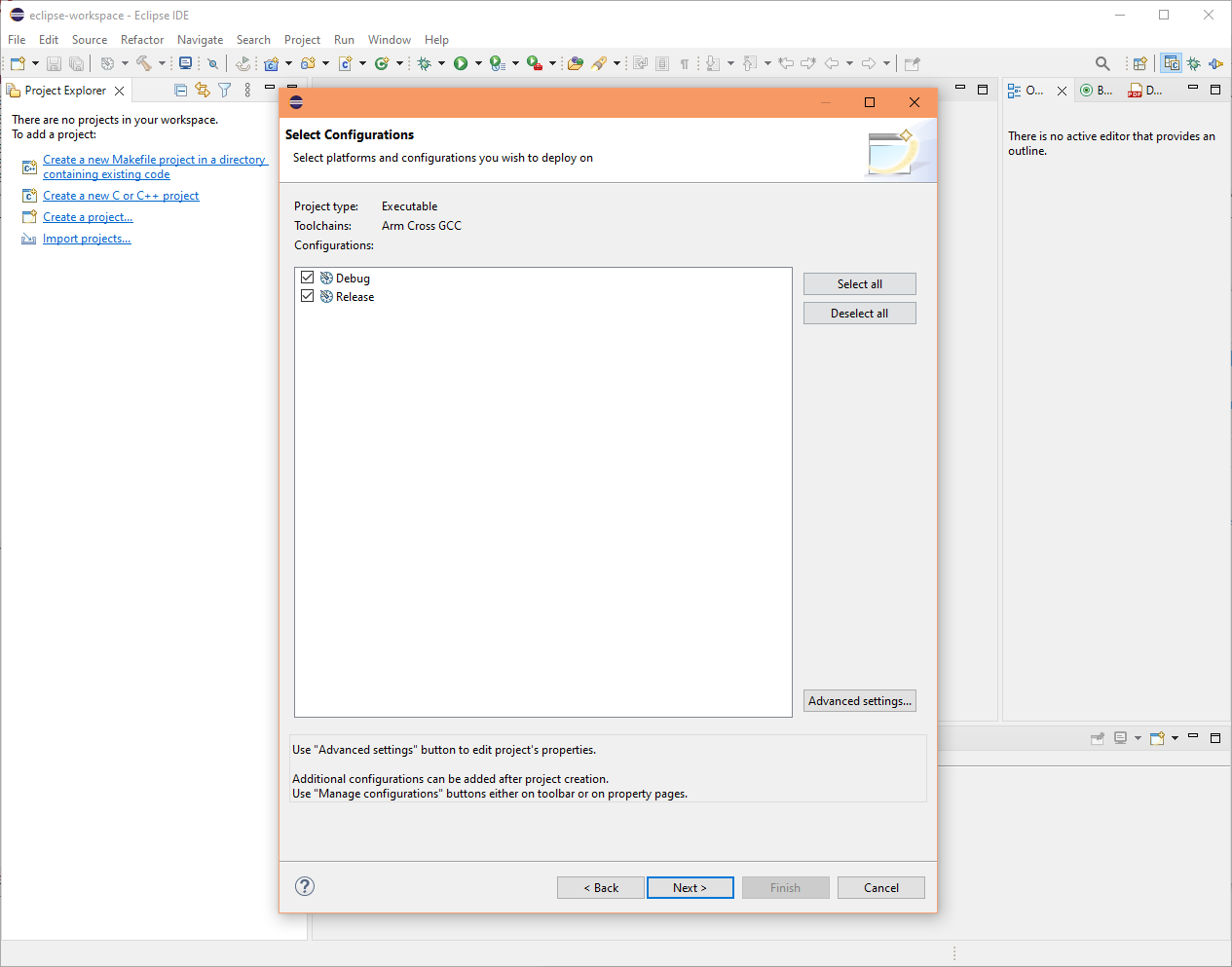Click the Build hammer icon

coord(143,63)
